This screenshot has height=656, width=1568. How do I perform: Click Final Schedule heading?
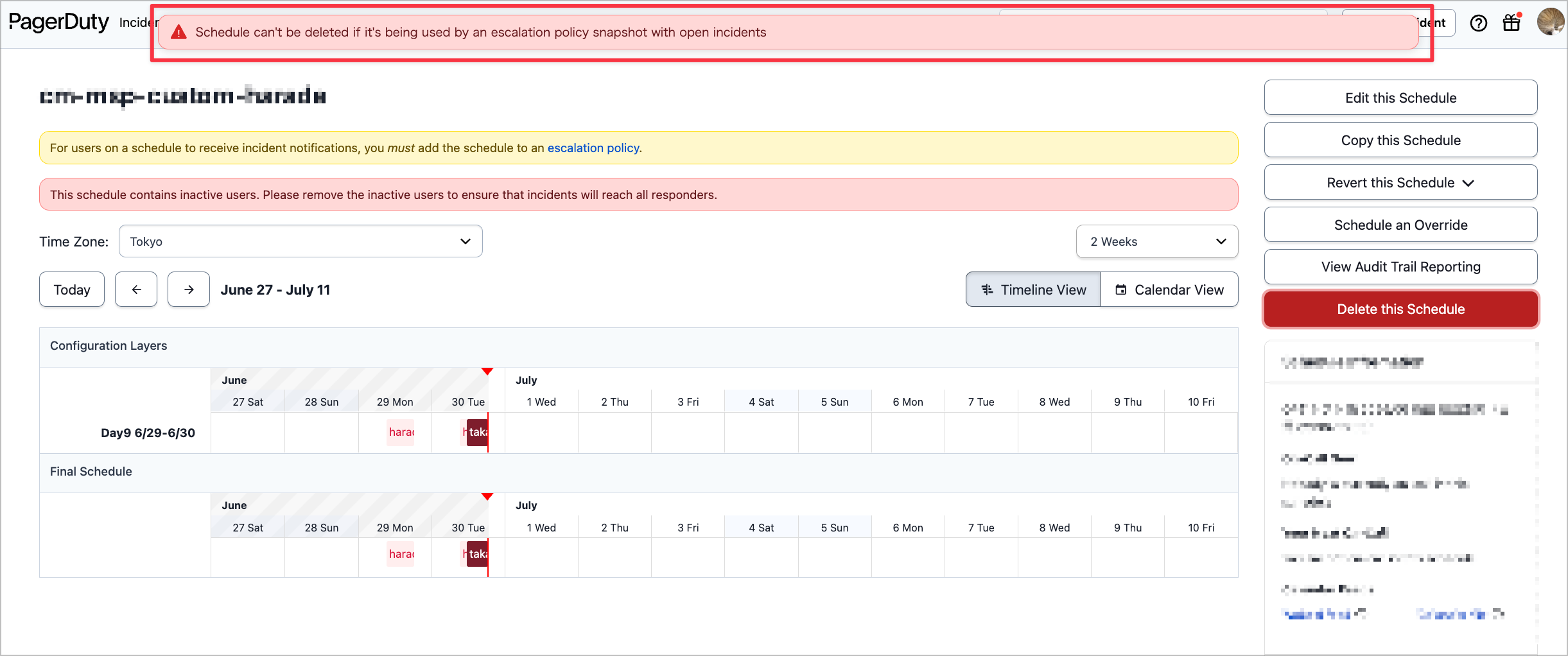91,471
